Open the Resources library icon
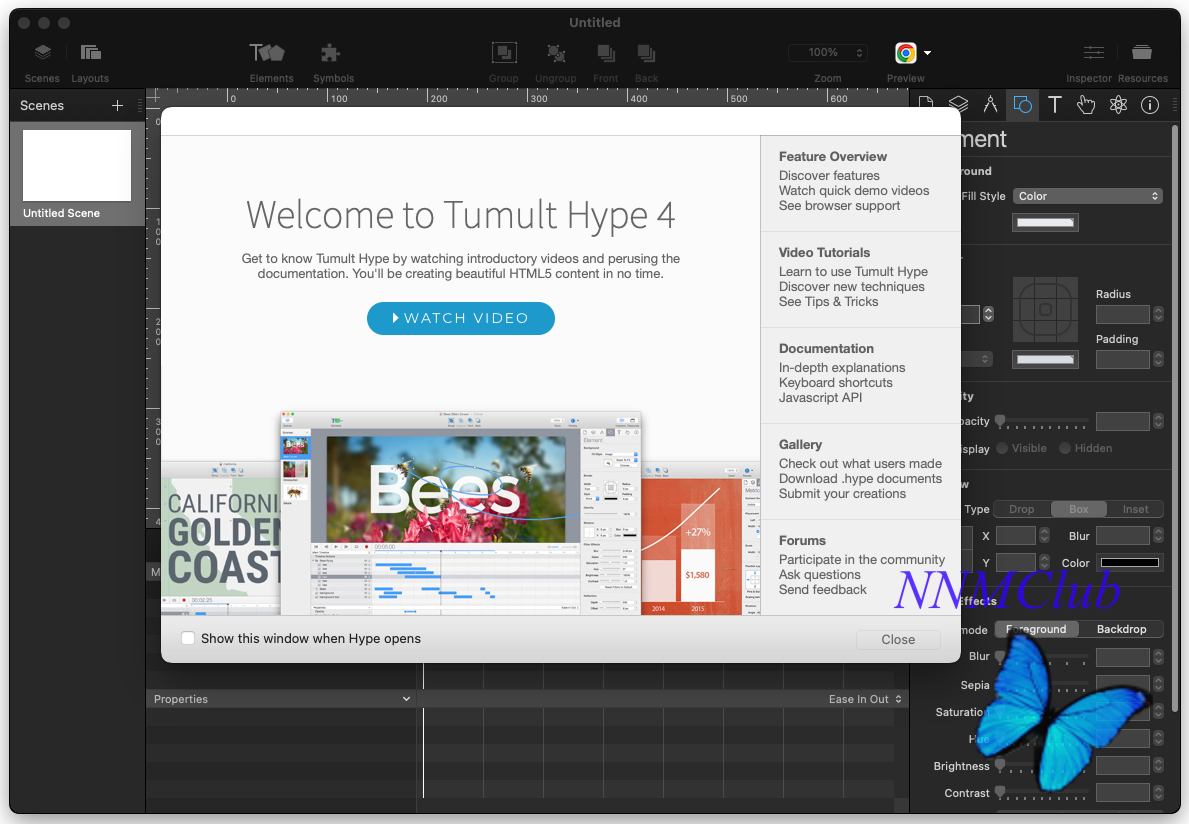This screenshot has height=824, width=1189. click(1142, 52)
